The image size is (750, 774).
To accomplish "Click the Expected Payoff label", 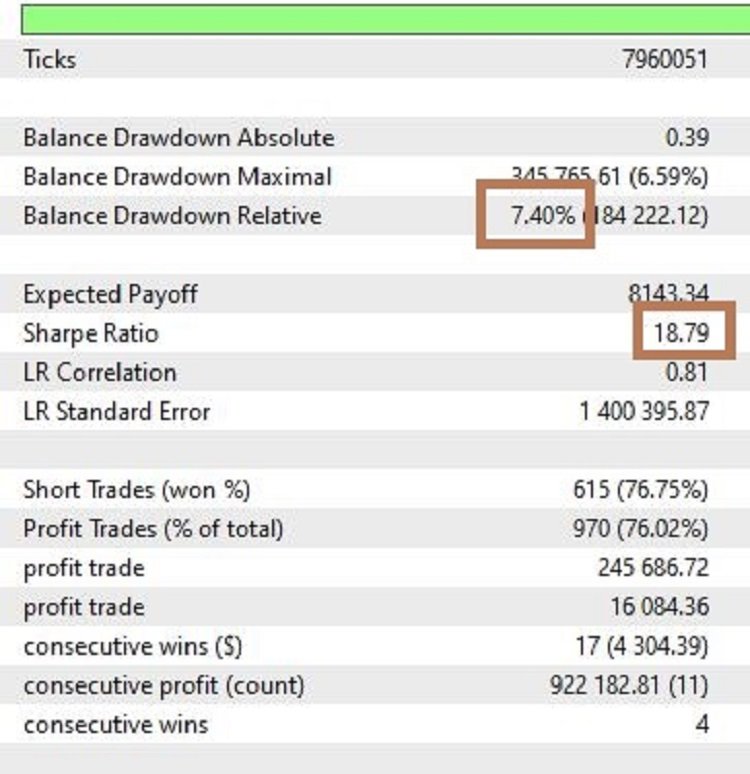I will click(x=110, y=294).
